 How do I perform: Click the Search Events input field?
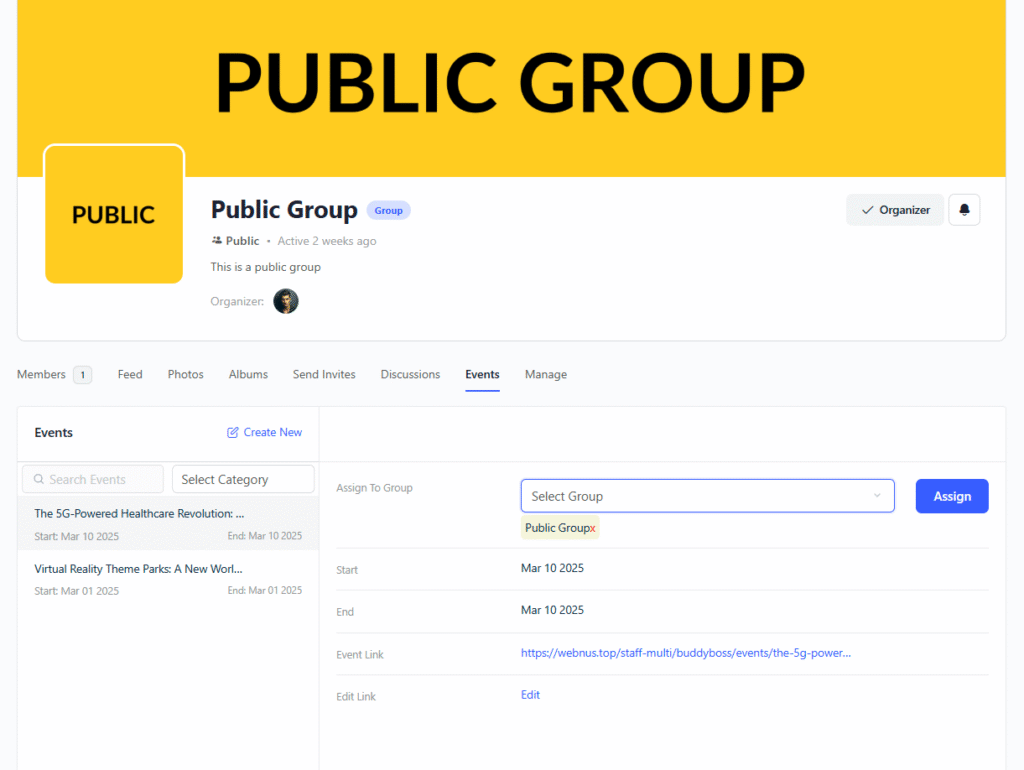click(x=93, y=479)
